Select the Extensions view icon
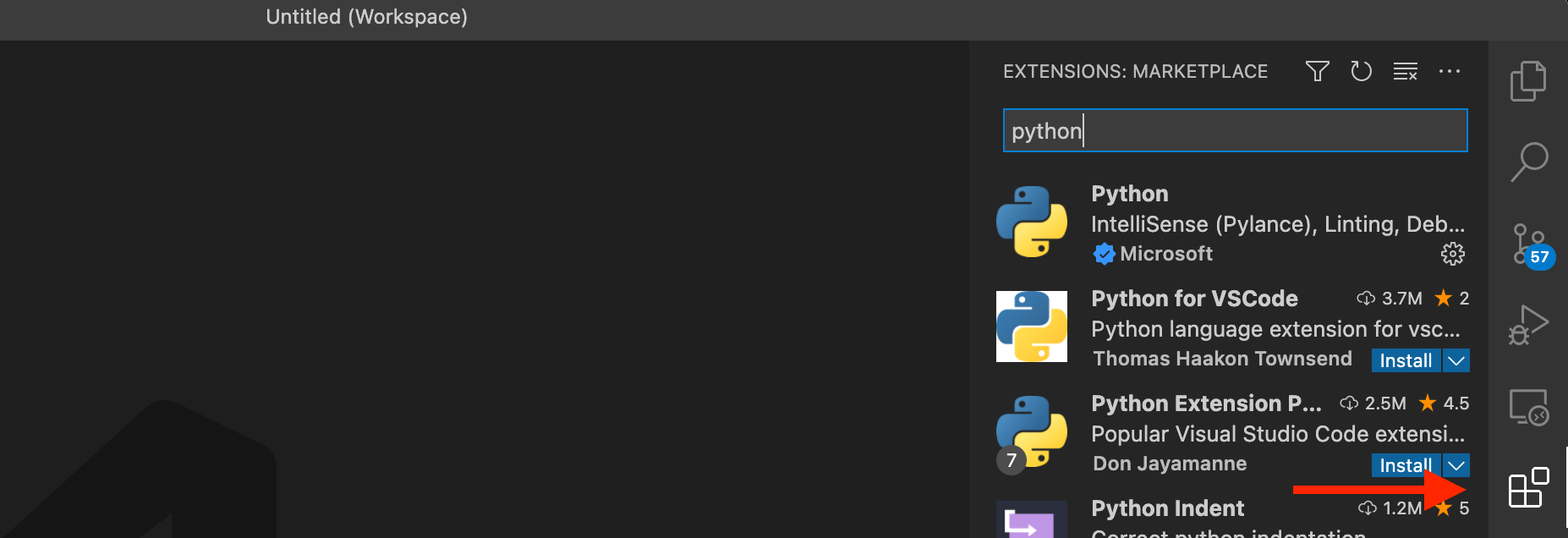1568x538 pixels. click(x=1529, y=488)
